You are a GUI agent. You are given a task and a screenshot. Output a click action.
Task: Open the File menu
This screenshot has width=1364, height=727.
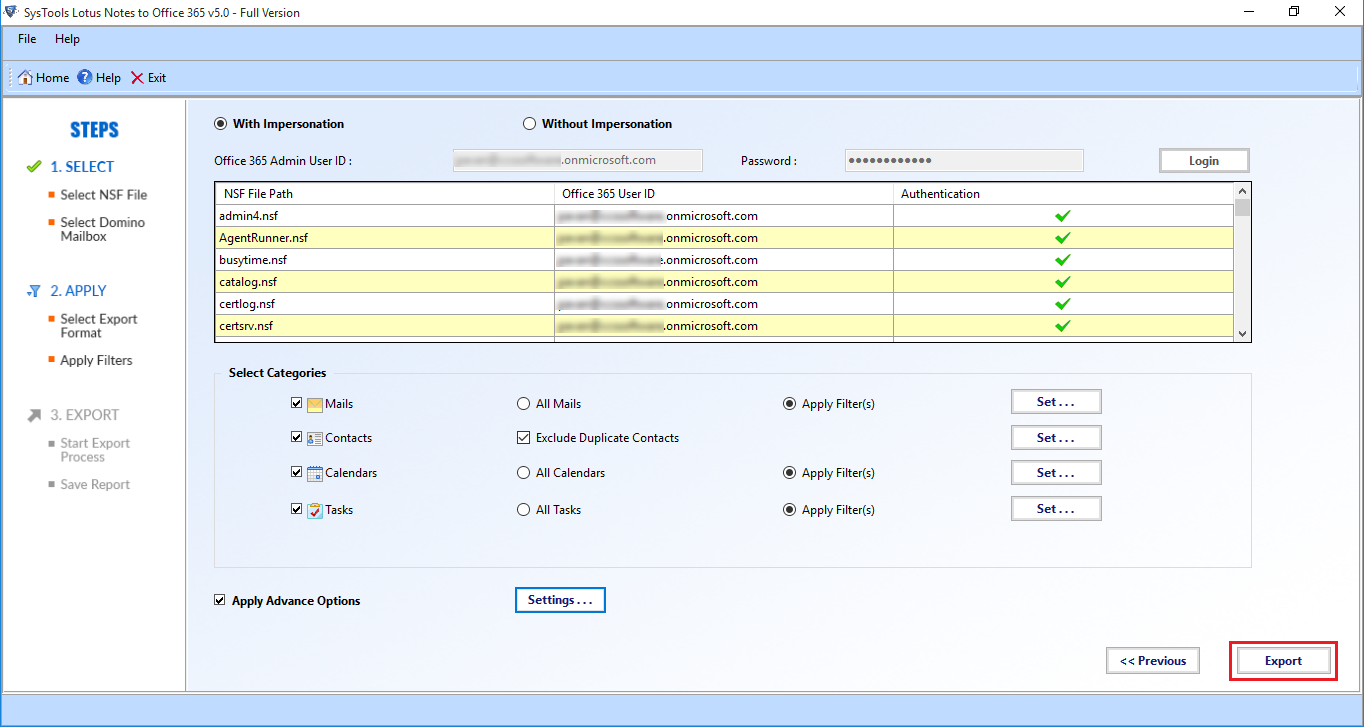tap(26, 39)
